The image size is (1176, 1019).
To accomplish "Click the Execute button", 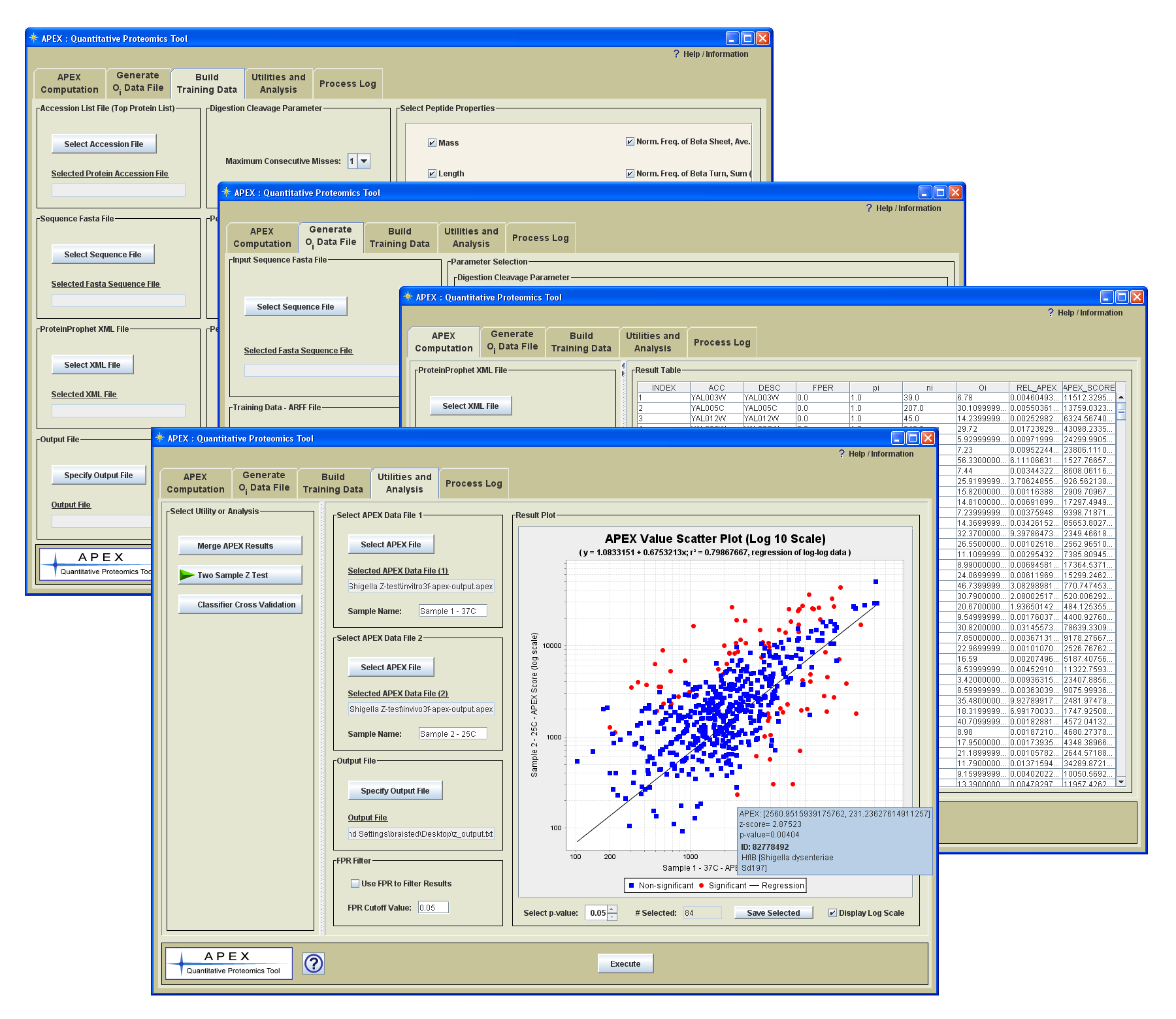I will (x=625, y=964).
